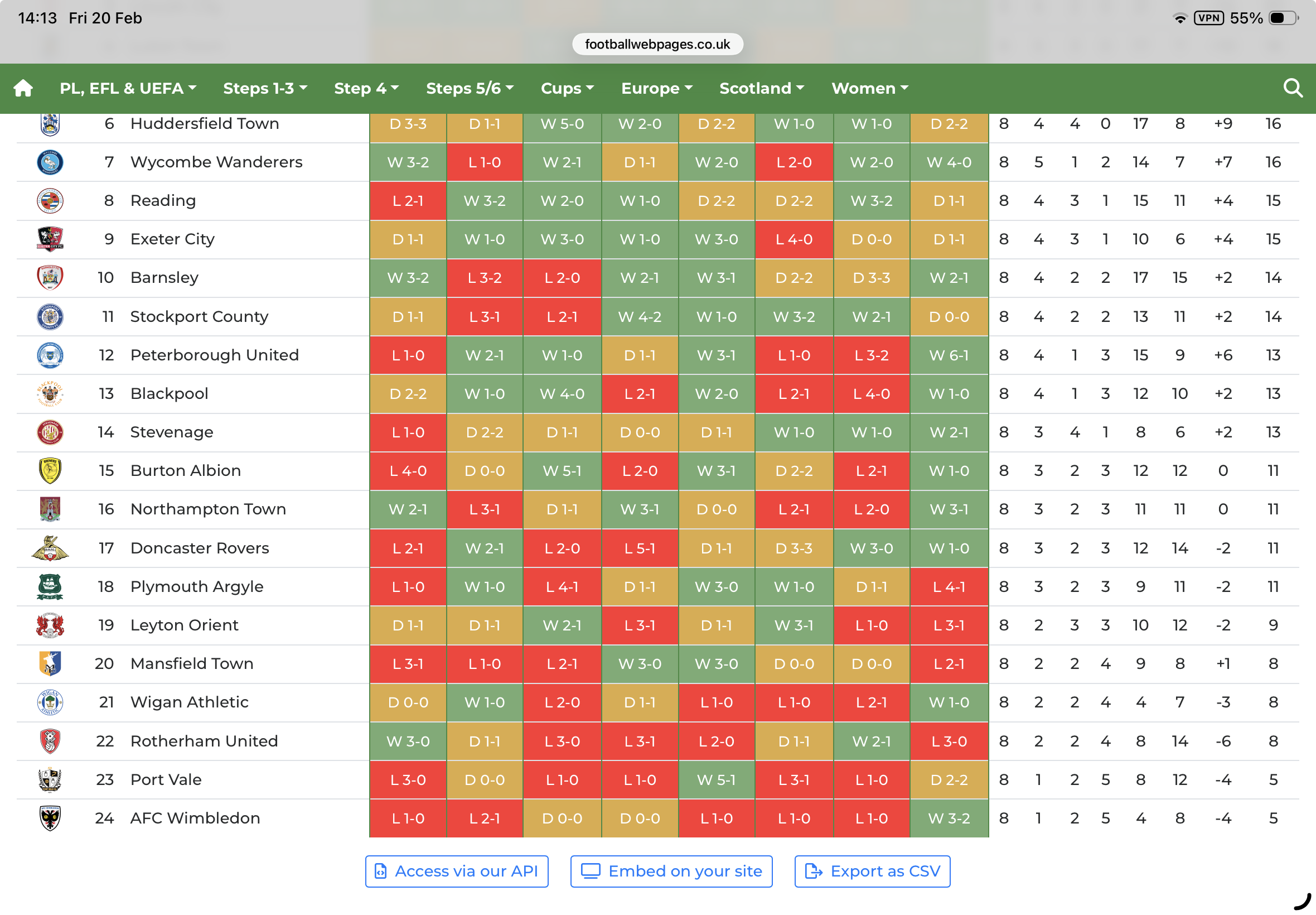
Task: Tap the 14:13 clock in status bar
Action: click(37, 18)
